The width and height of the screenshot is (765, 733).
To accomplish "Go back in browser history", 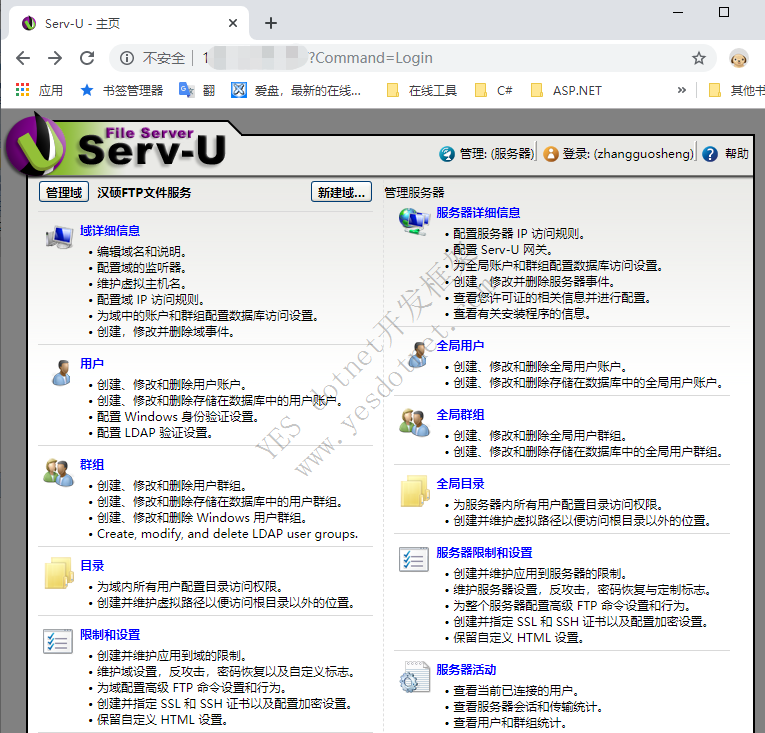I will pyautogui.click(x=23, y=58).
